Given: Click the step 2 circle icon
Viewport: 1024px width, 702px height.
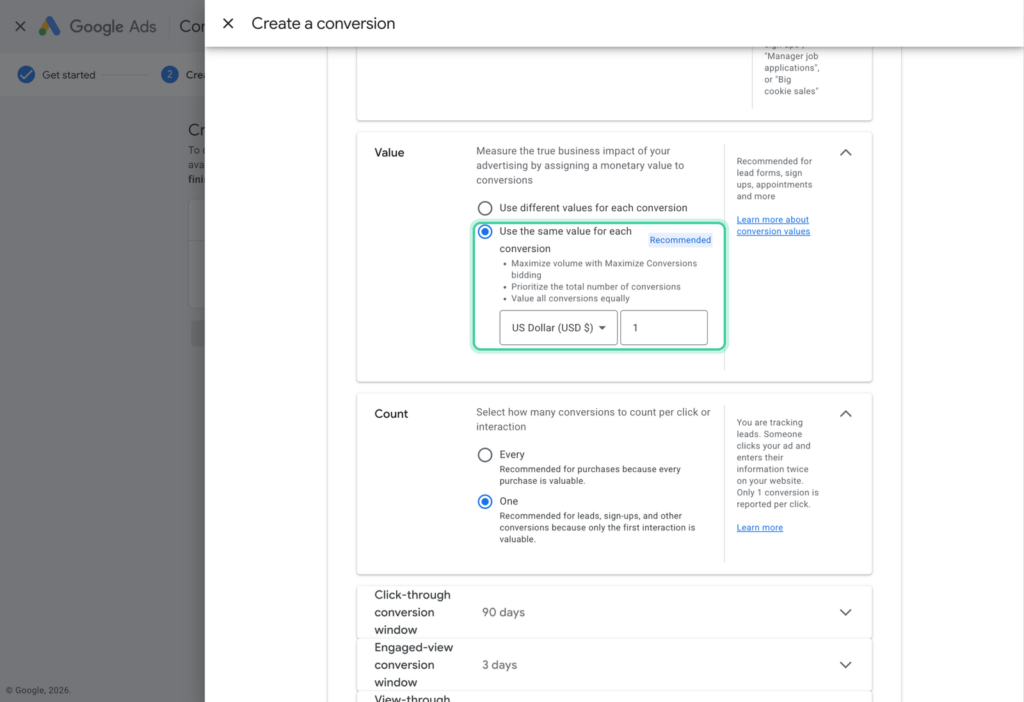Looking at the screenshot, I should pos(170,74).
